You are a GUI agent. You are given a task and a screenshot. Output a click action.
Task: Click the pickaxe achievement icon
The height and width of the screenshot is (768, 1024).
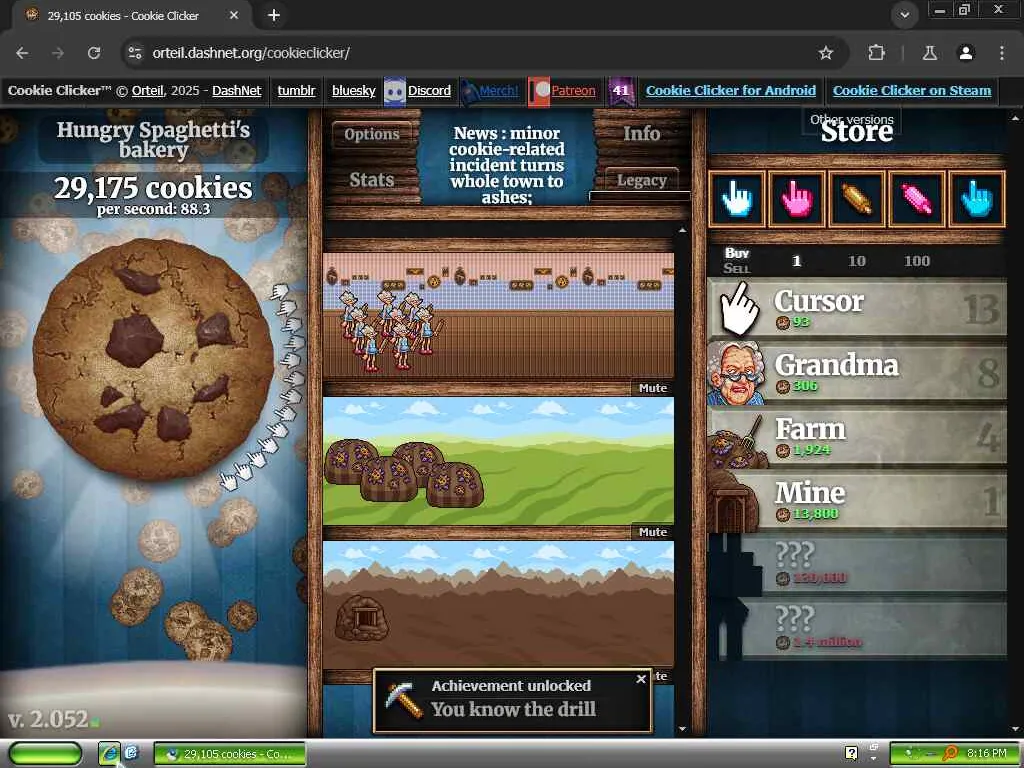[404, 699]
